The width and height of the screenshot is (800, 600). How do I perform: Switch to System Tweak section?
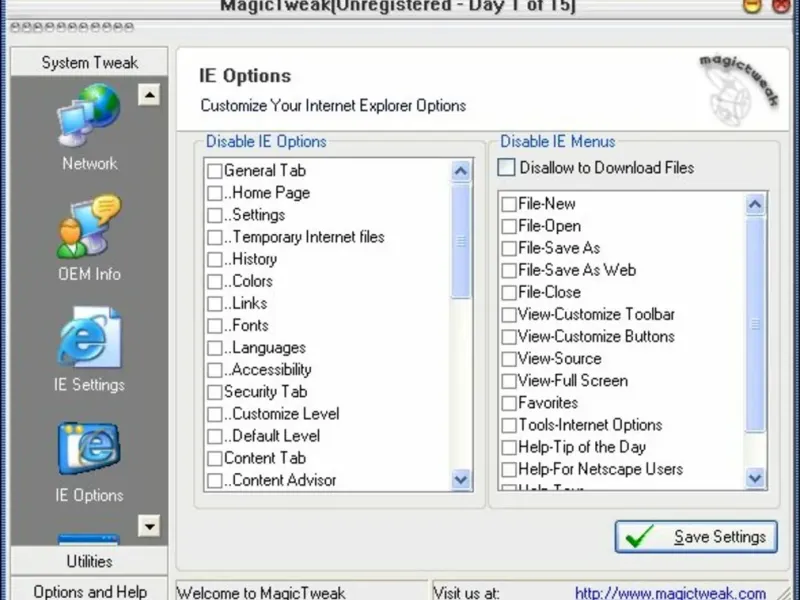click(89, 62)
